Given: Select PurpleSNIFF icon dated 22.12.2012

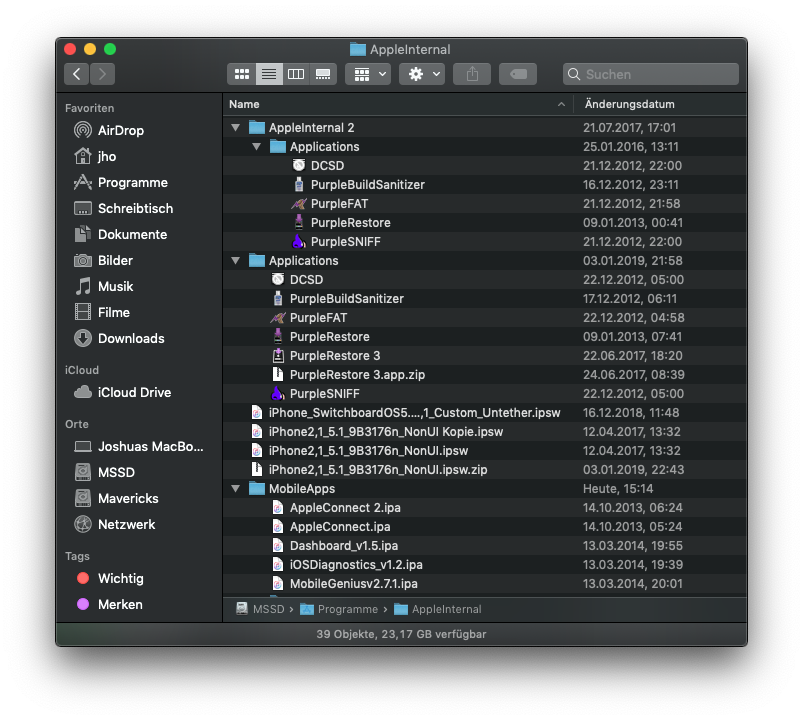Looking at the screenshot, I should (x=278, y=393).
